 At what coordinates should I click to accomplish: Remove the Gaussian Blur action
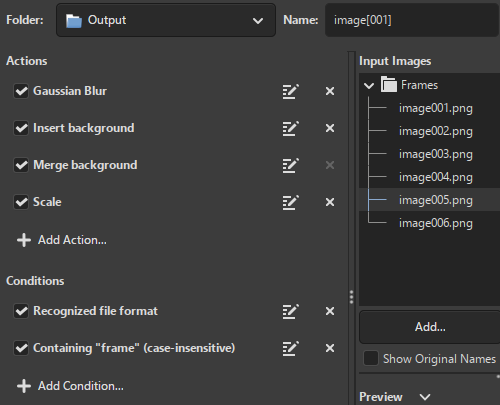click(330, 91)
